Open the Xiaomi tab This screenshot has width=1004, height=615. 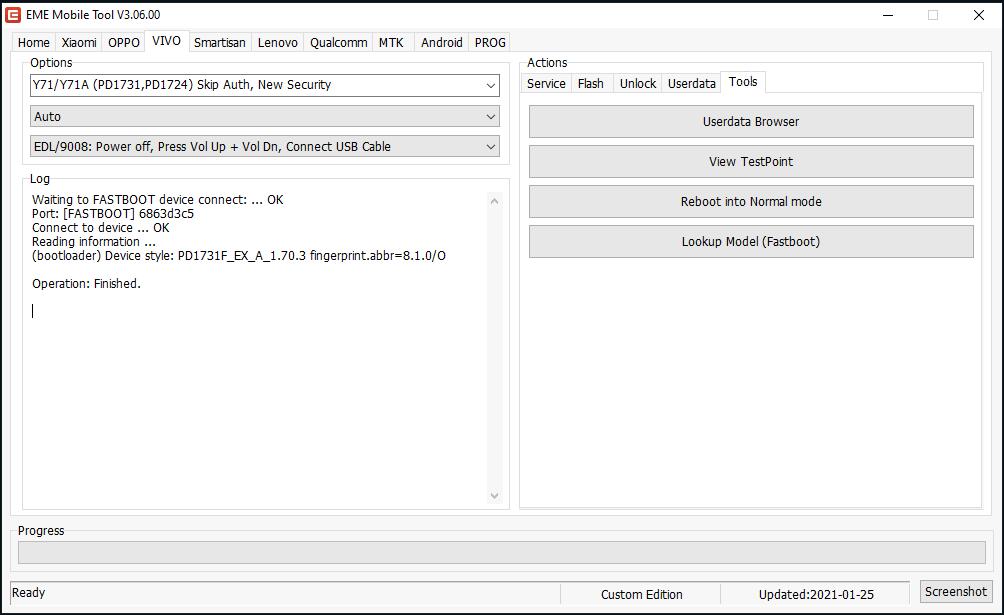(x=79, y=42)
